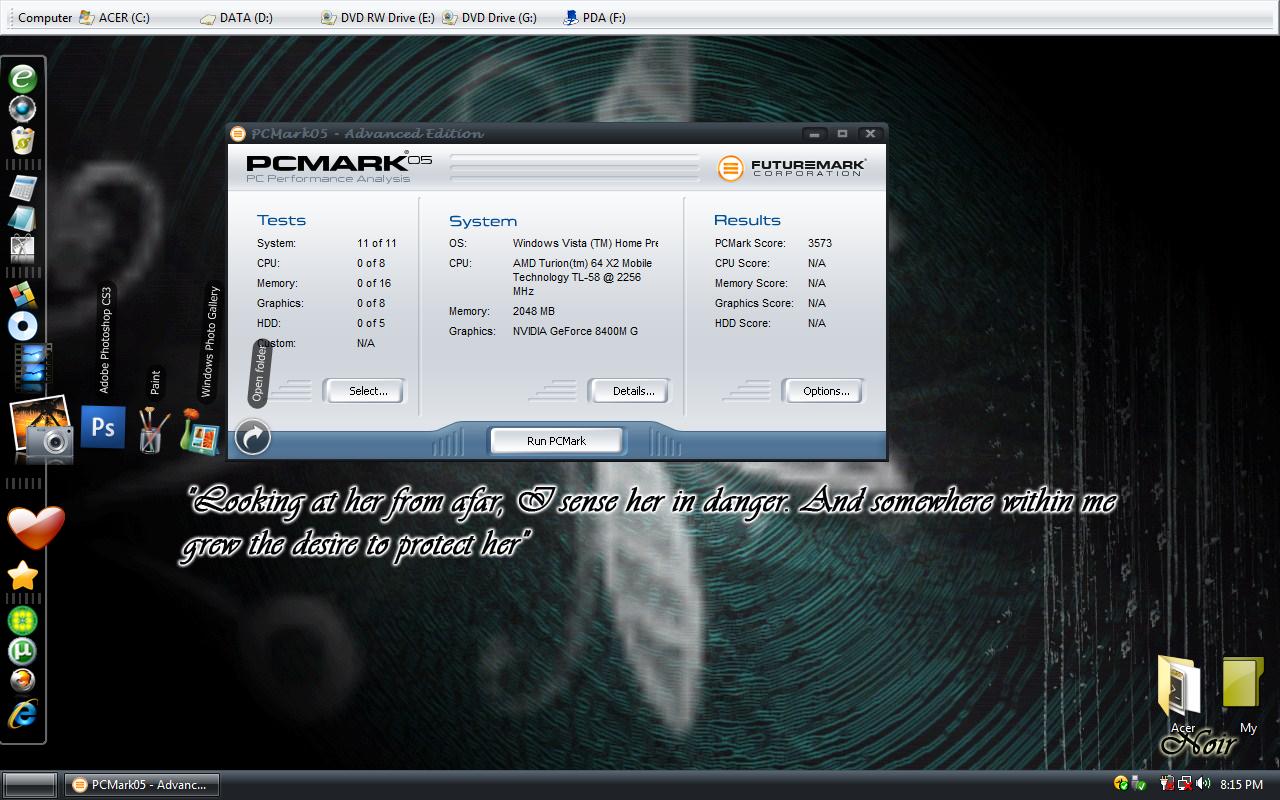Screen dimensions: 1280x800
Task: Launch Calculator from the dock
Action: coord(22,188)
